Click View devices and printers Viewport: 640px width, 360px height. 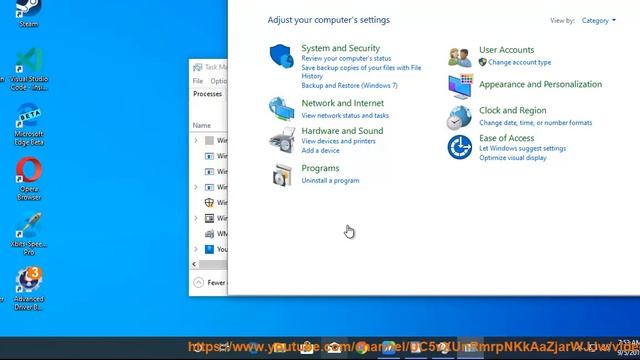click(338, 141)
